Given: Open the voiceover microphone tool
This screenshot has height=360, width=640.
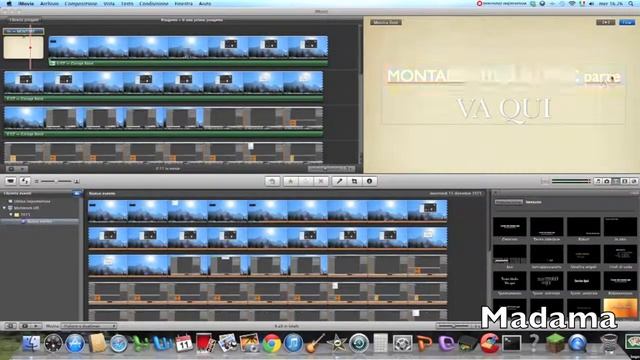Looking at the screenshot, I should [x=339, y=181].
